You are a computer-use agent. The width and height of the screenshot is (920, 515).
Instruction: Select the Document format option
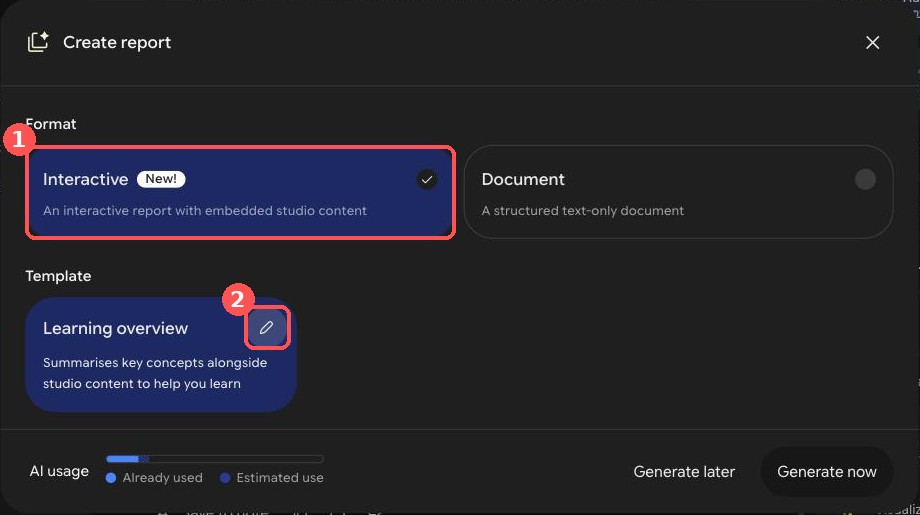click(x=678, y=192)
